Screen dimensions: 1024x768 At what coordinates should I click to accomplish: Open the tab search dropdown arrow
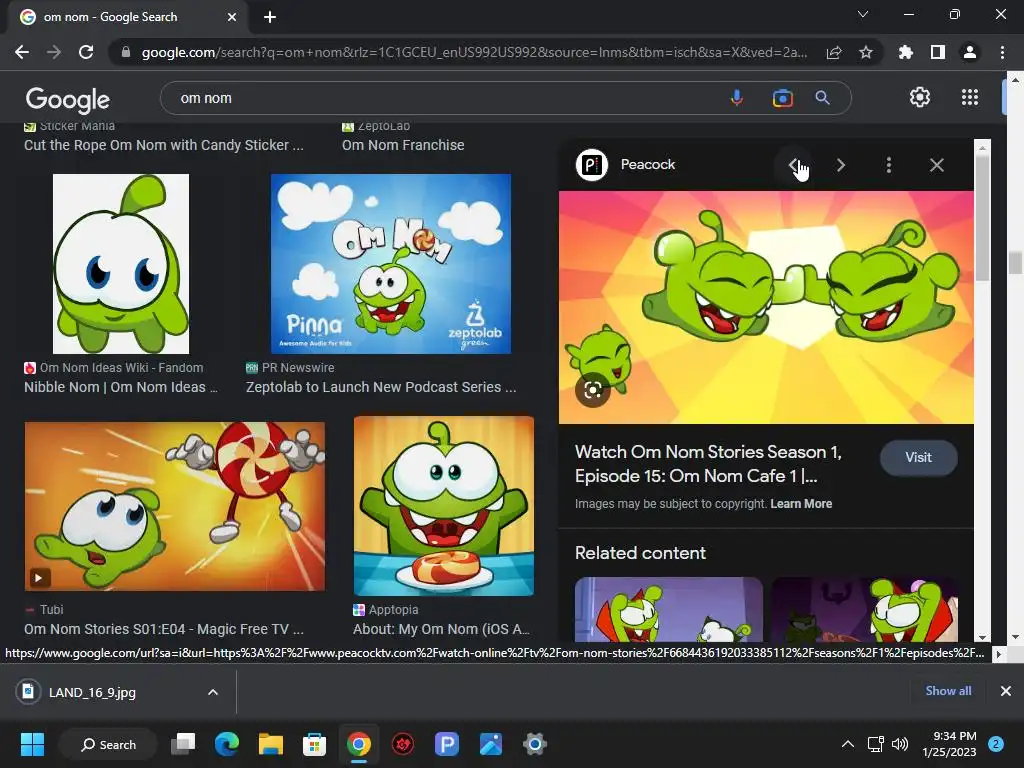click(863, 14)
